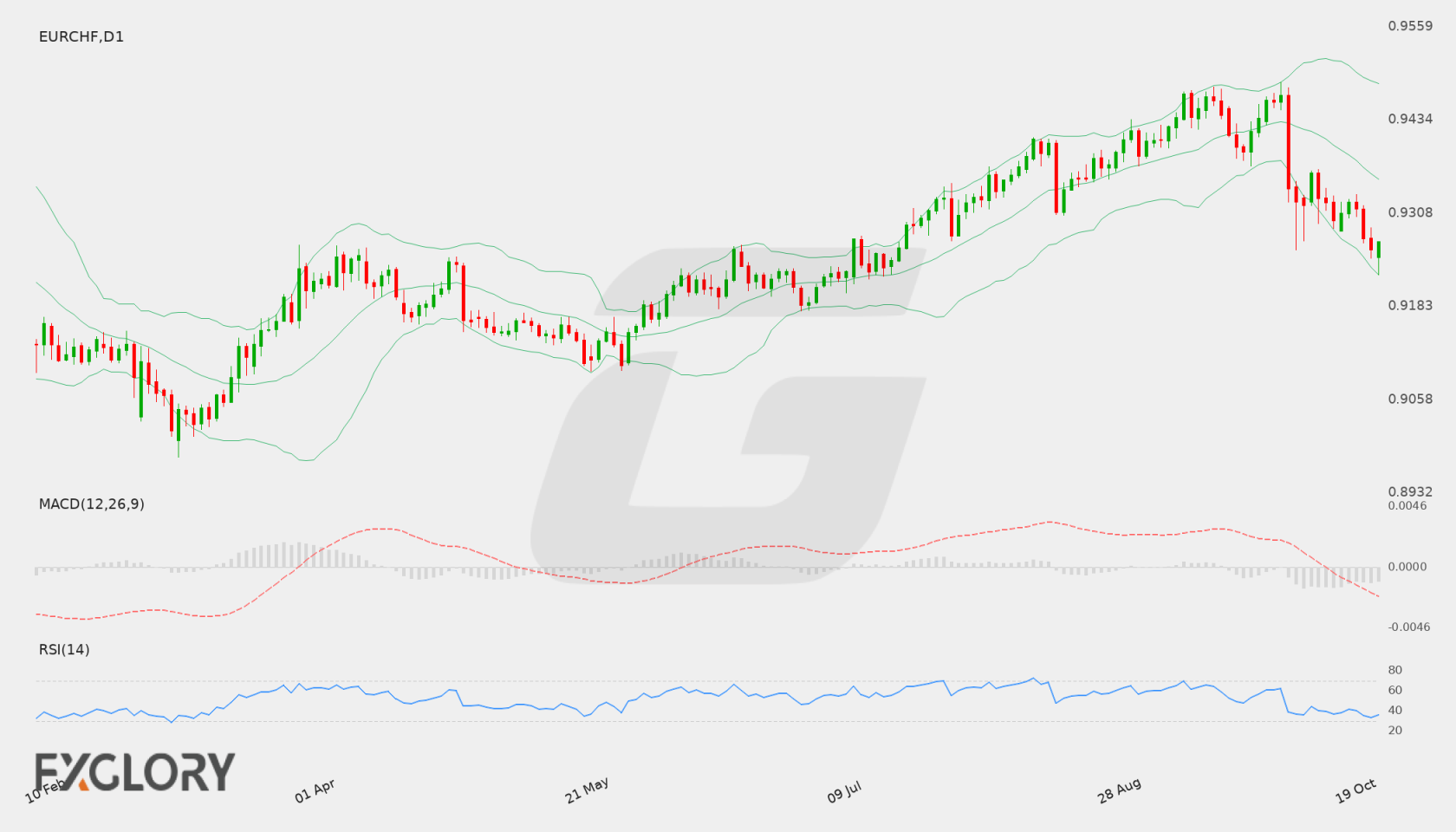Click the 0.0046 MACD scale label
Viewport: 1456px width, 832px height.
[x=1407, y=505]
